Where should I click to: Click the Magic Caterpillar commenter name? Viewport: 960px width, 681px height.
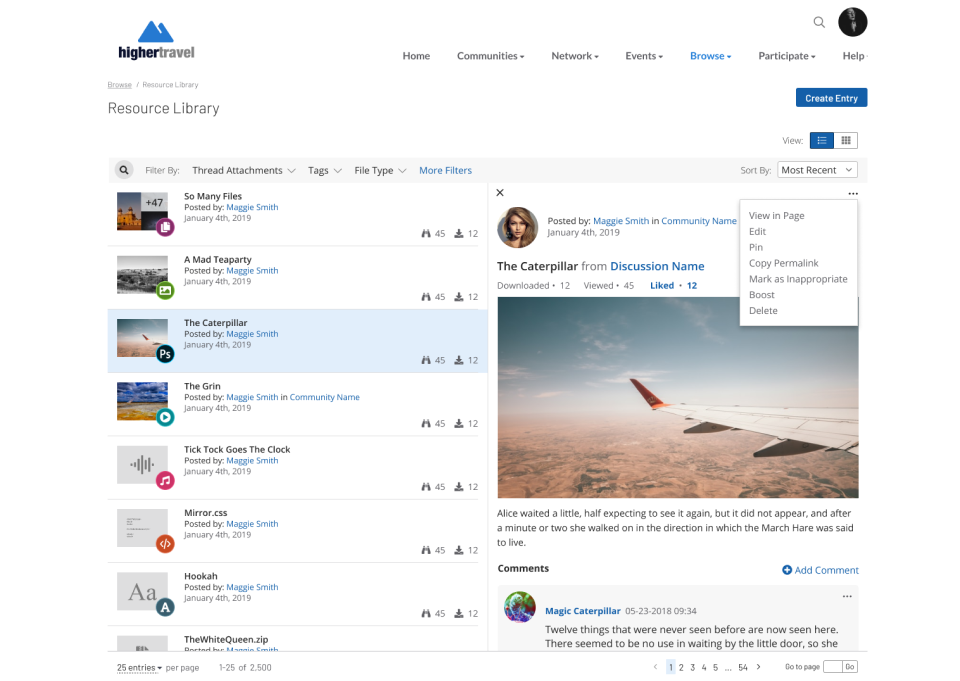(x=582, y=611)
